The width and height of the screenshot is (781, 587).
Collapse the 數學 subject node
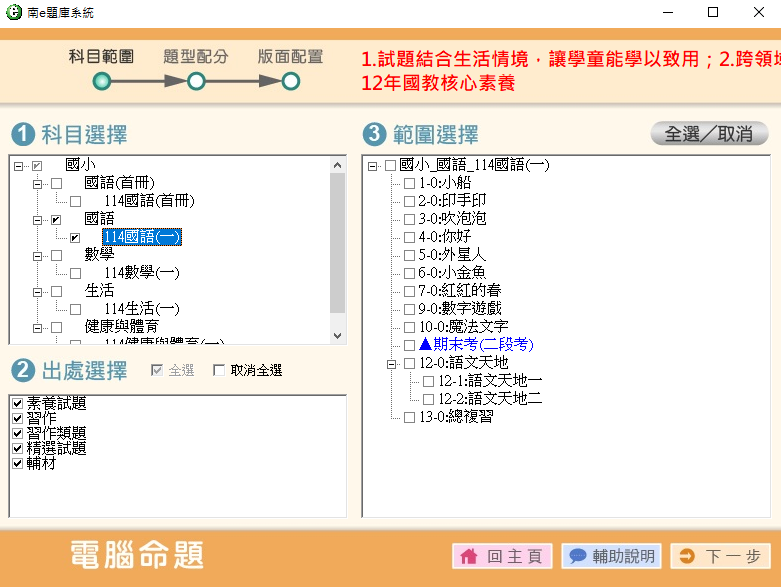(x=38, y=255)
